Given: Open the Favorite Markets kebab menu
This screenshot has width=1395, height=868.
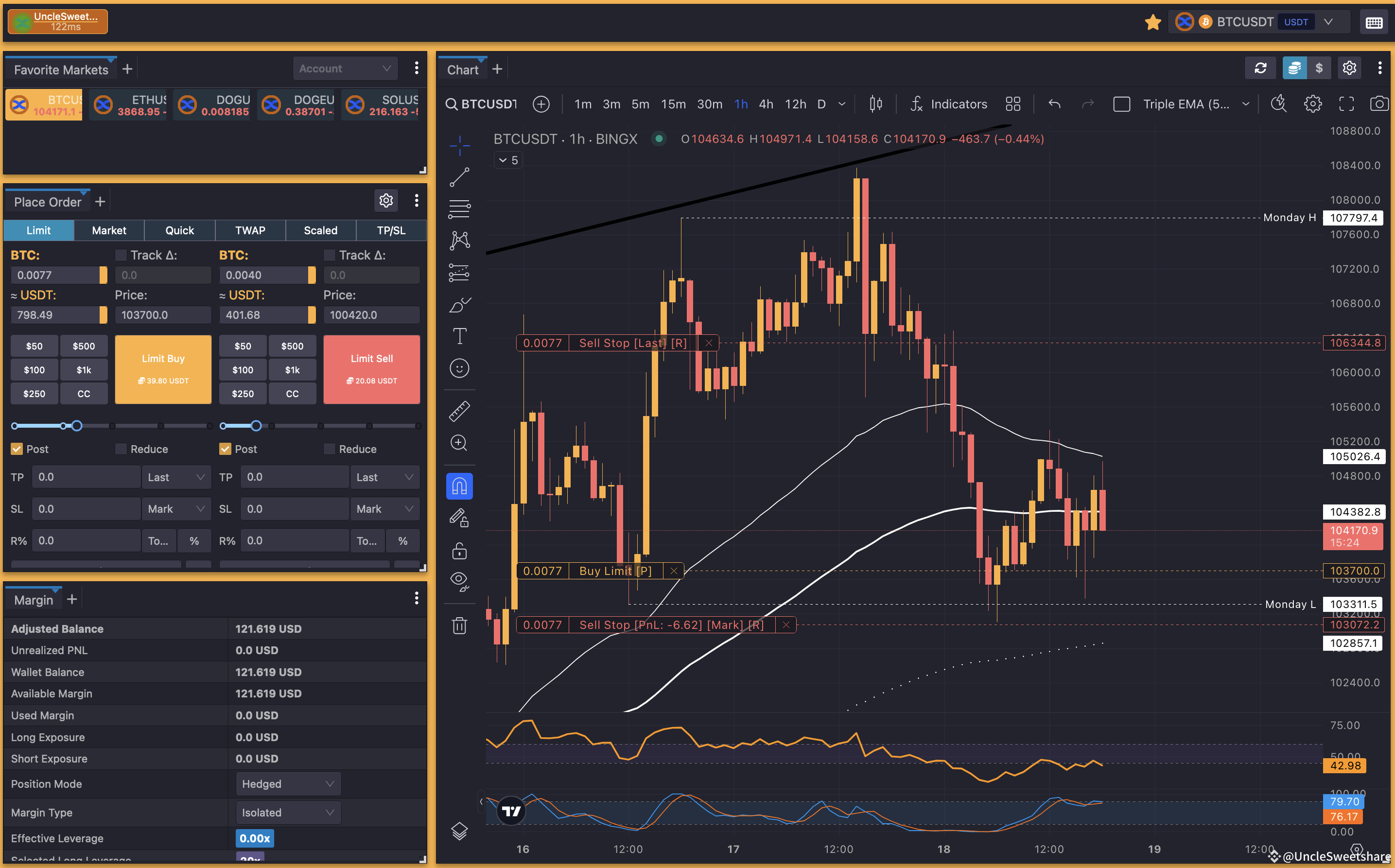Looking at the screenshot, I should pyautogui.click(x=416, y=69).
